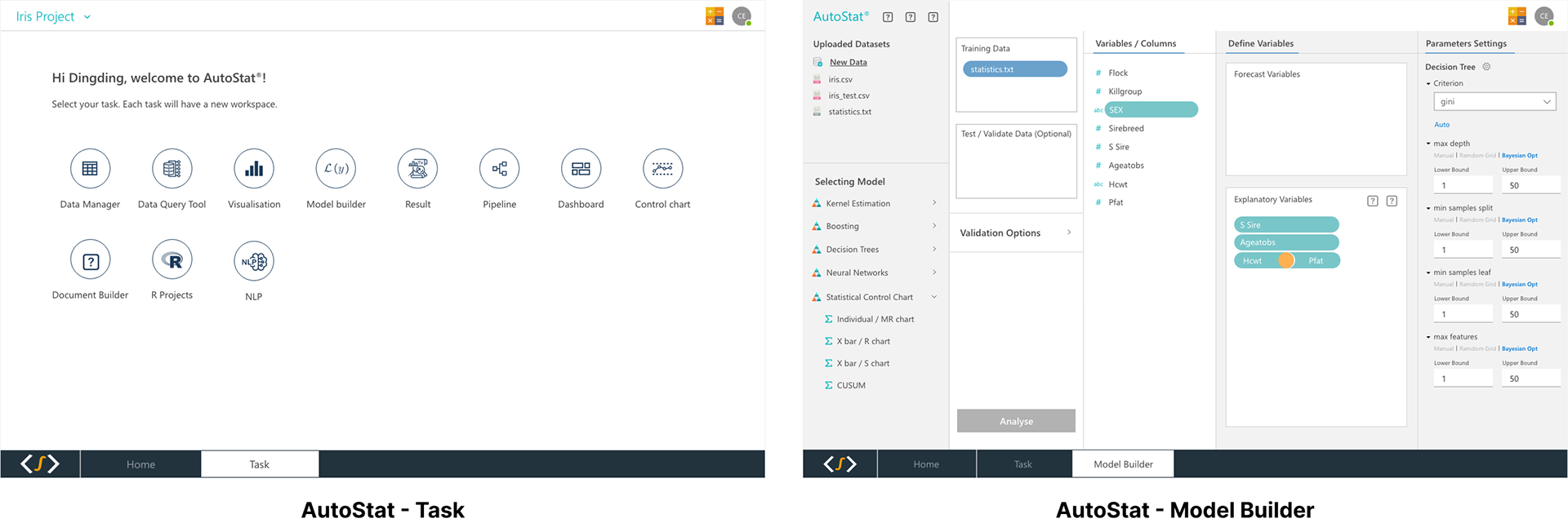Open the Variables / Columns tab

[1136, 44]
